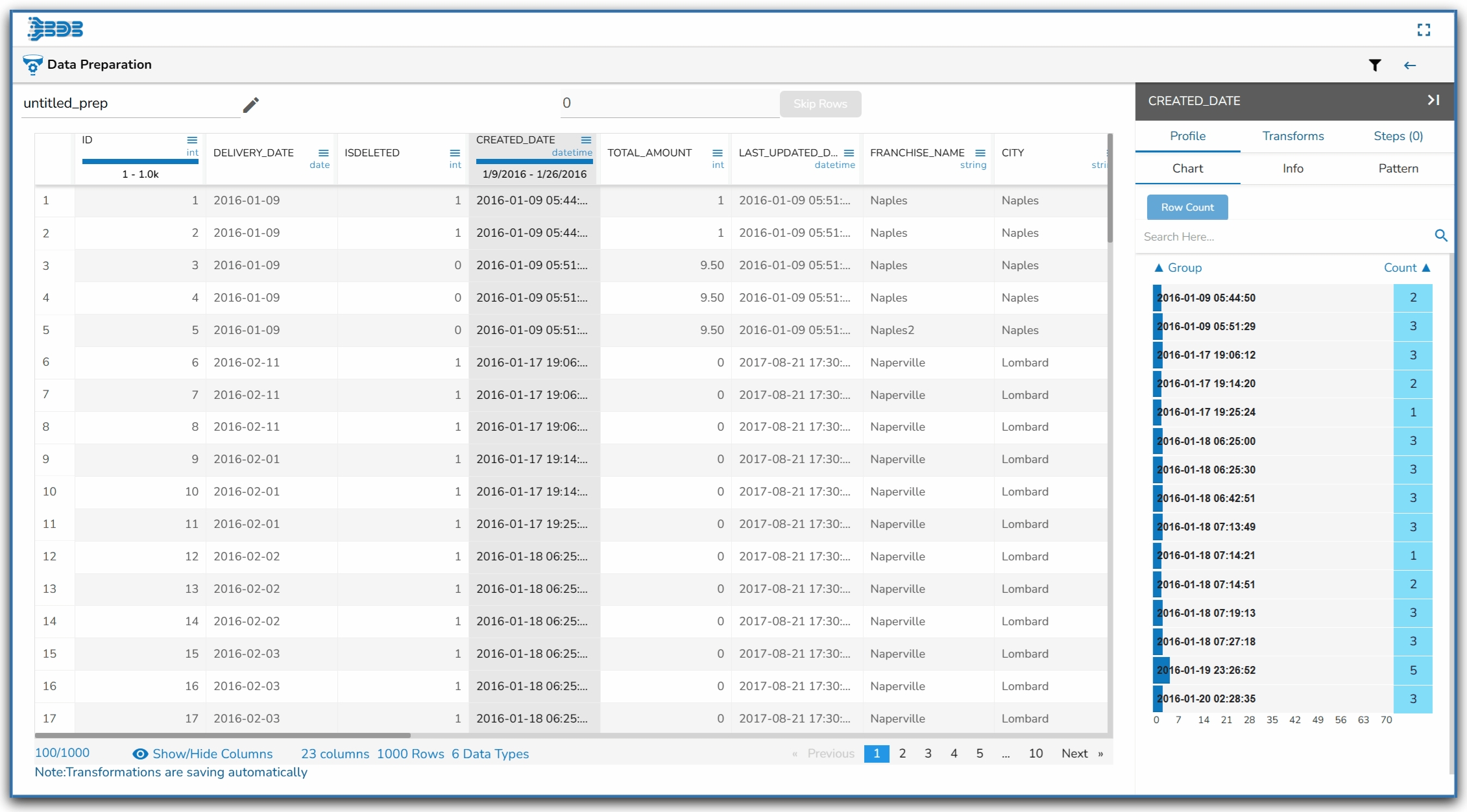The height and width of the screenshot is (812, 1467).
Task: Click the BDB logo icon
Action: (x=56, y=29)
